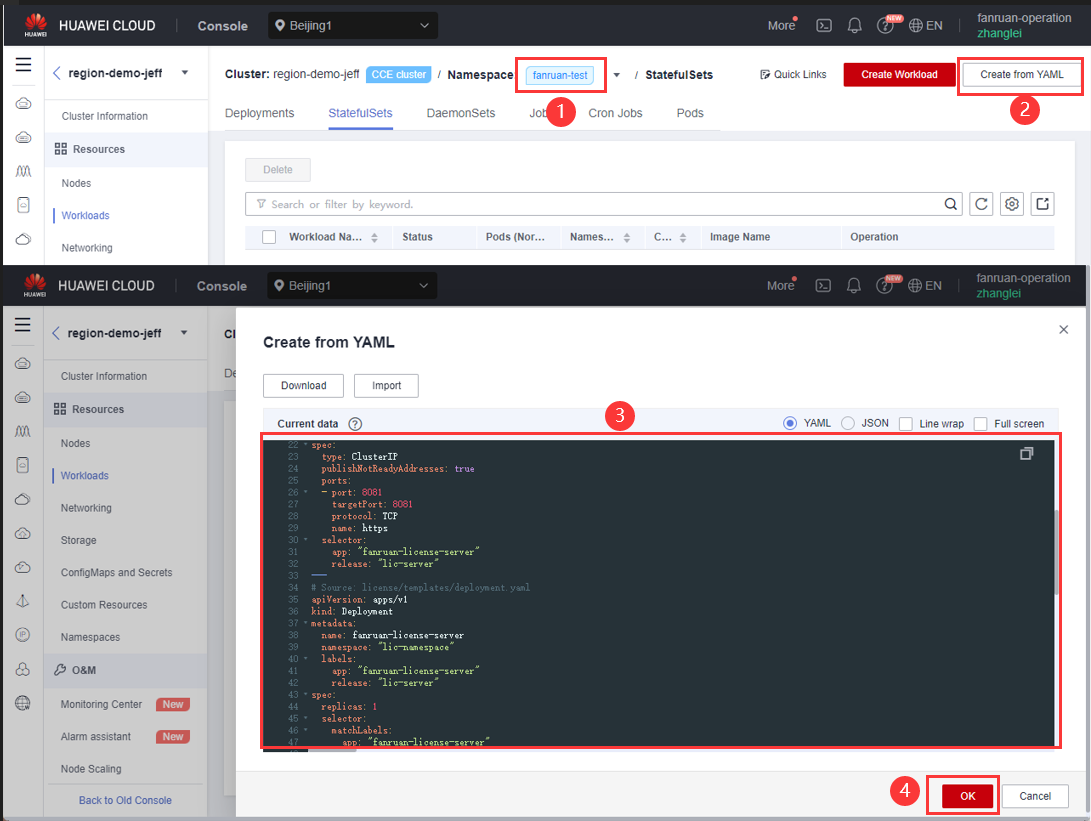Open table settings gear icon

click(1012, 204)
